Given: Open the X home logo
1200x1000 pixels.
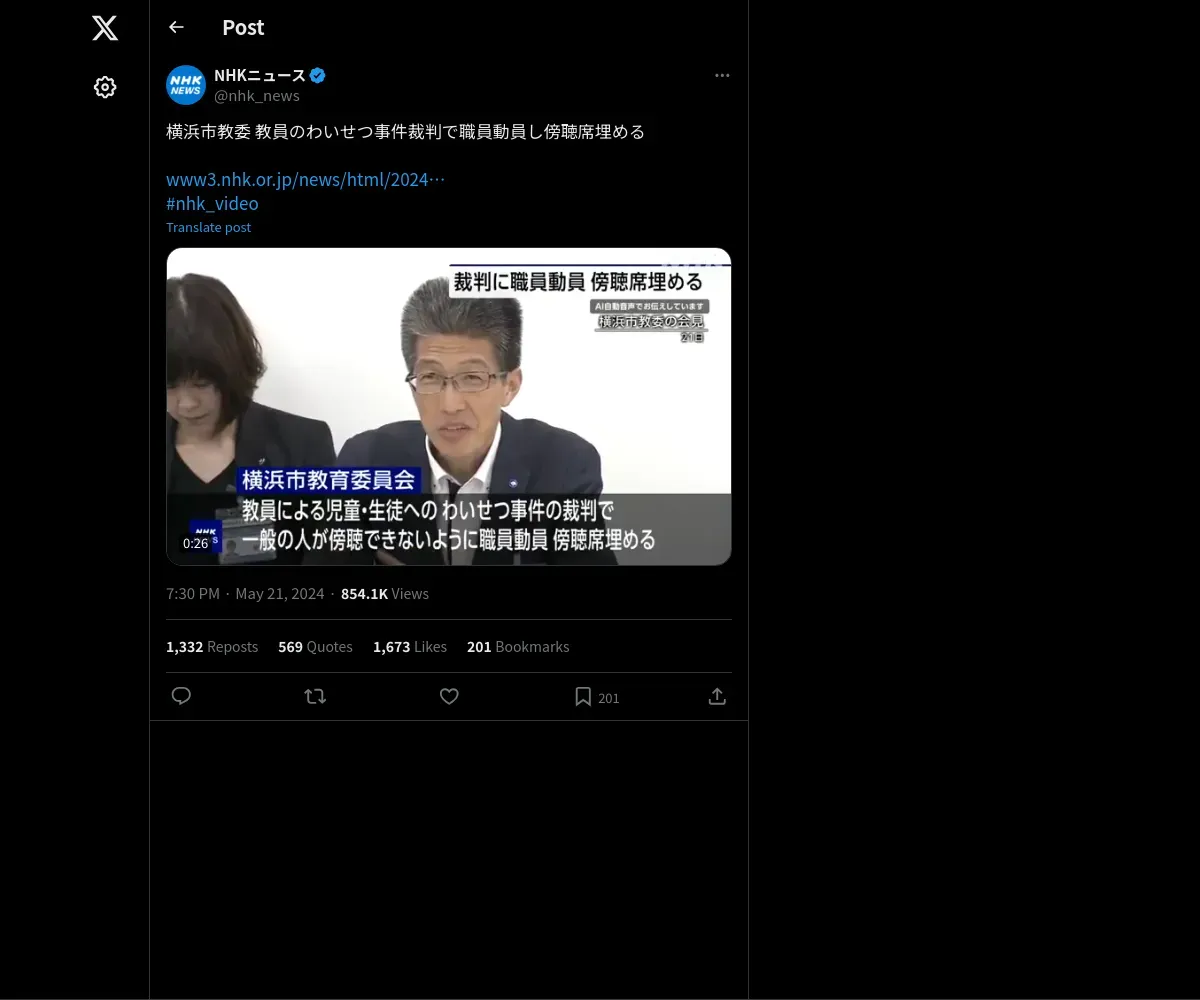Looking at the screenshot, I should coord(105,28).
